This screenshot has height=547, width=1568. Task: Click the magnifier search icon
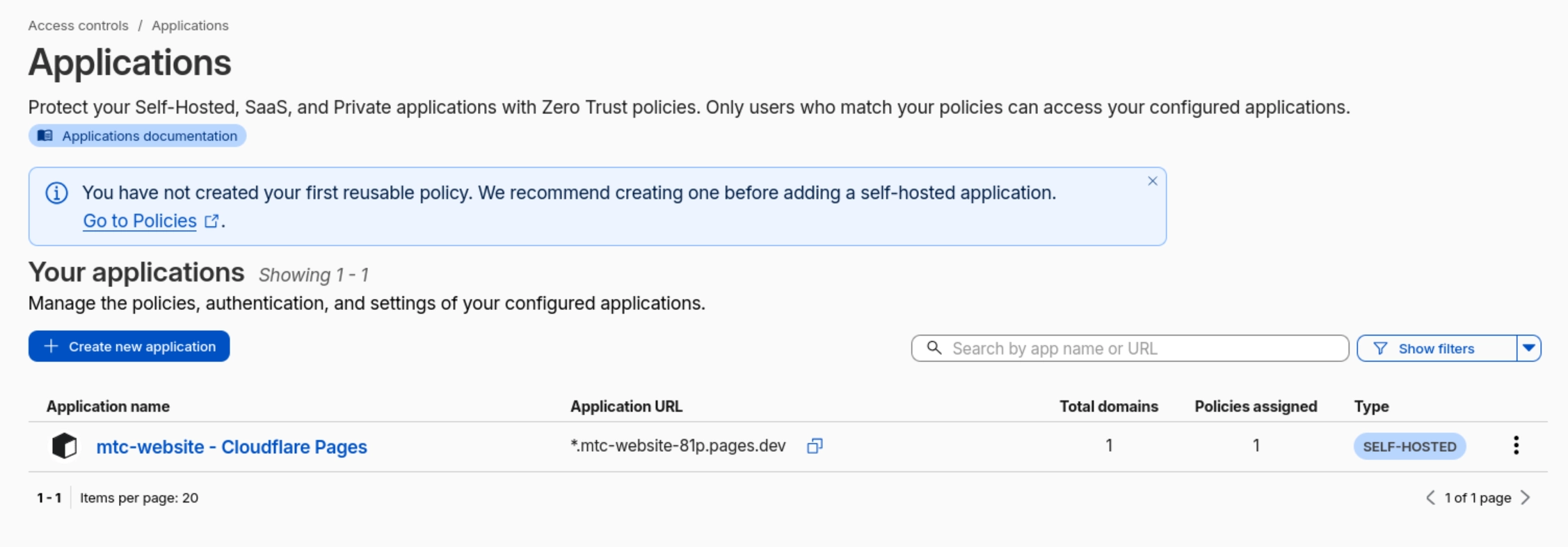(934, 348)
